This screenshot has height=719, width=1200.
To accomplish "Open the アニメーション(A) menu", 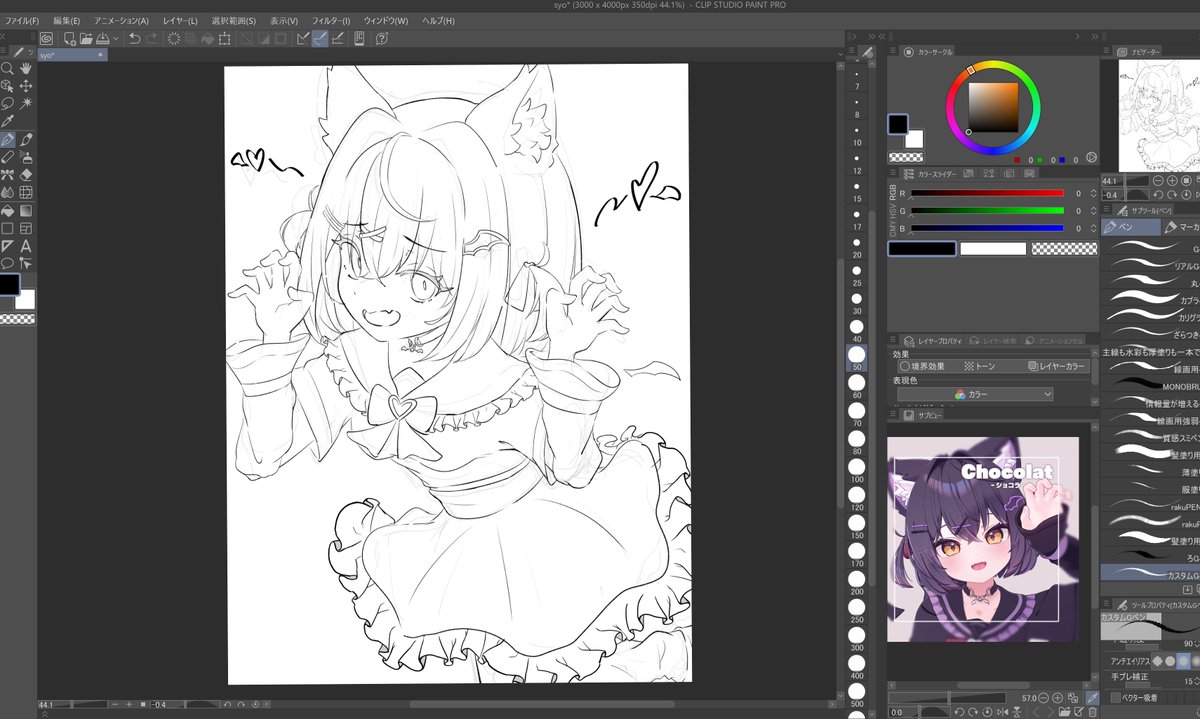I will [121, 21].
